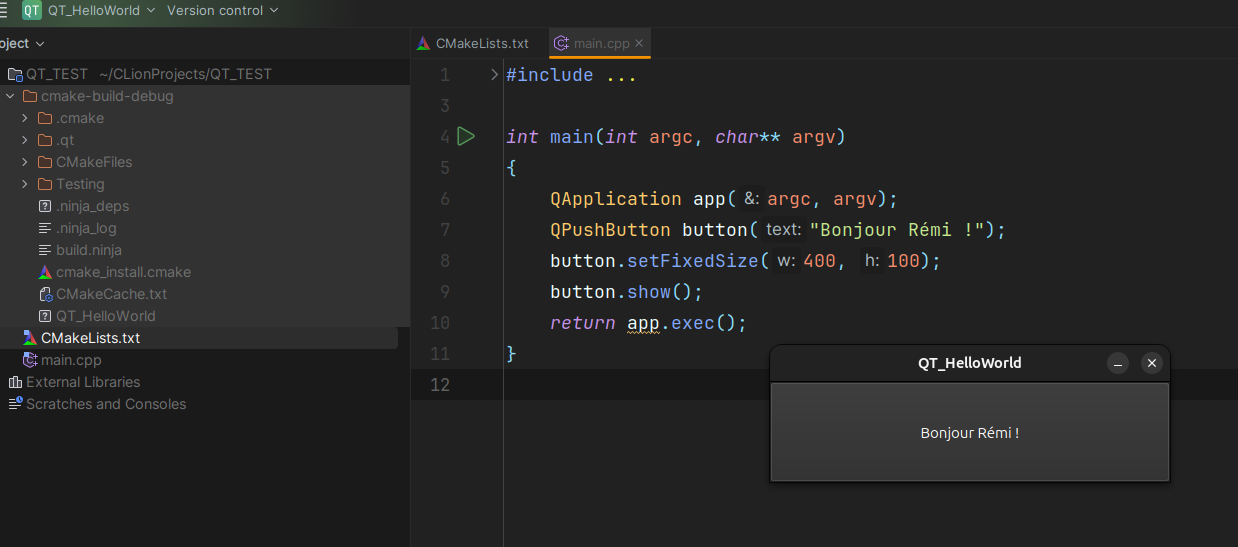Click the QT project badge icon
Viewport: 1238px width, 547px height.
pos(32,10)
